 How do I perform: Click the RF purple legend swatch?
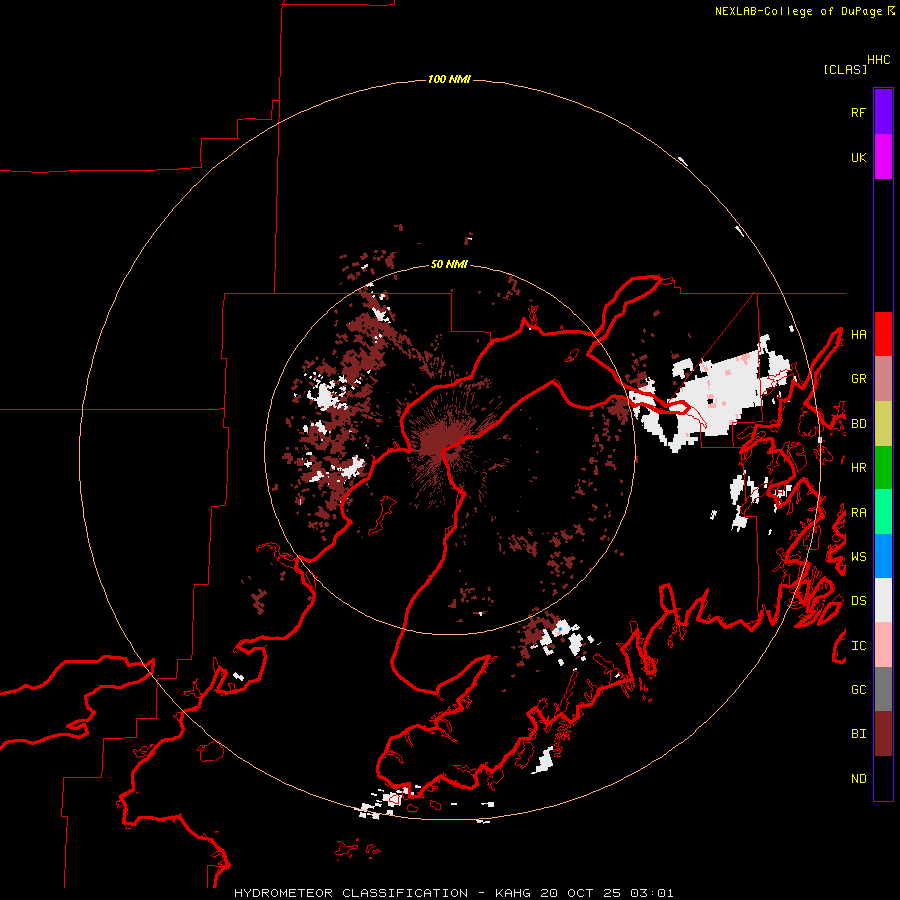pos(883,112)
